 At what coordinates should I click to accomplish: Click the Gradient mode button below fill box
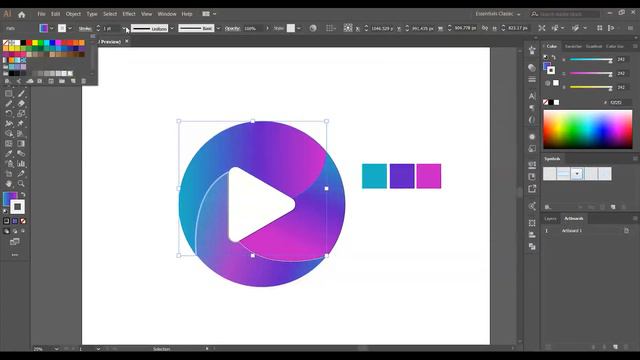click(x=15, y=221)
